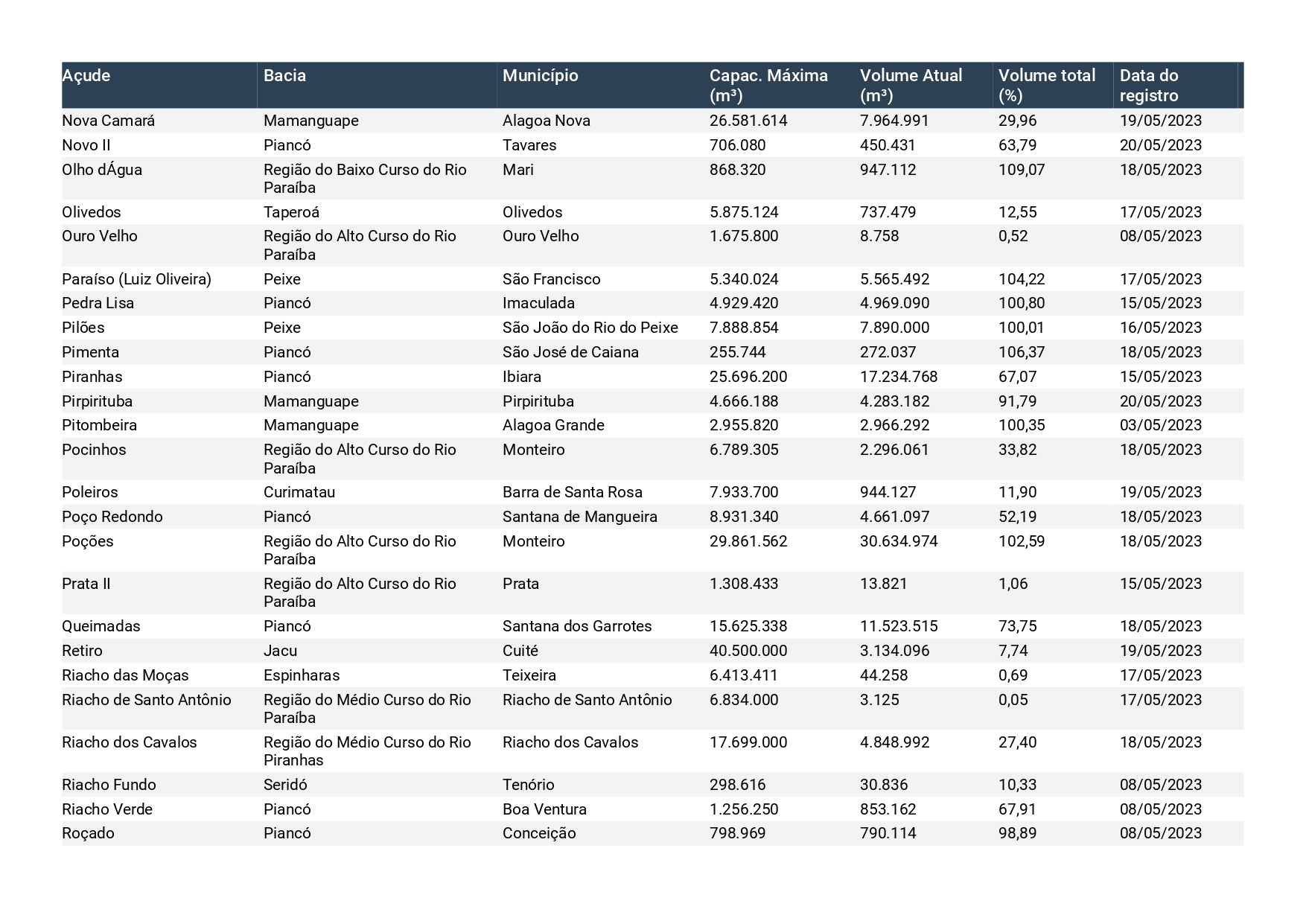Viewport: 1306px width, 924px height.
Task: Click the Volume total (%) header
Action: [x=1046, y=86]
